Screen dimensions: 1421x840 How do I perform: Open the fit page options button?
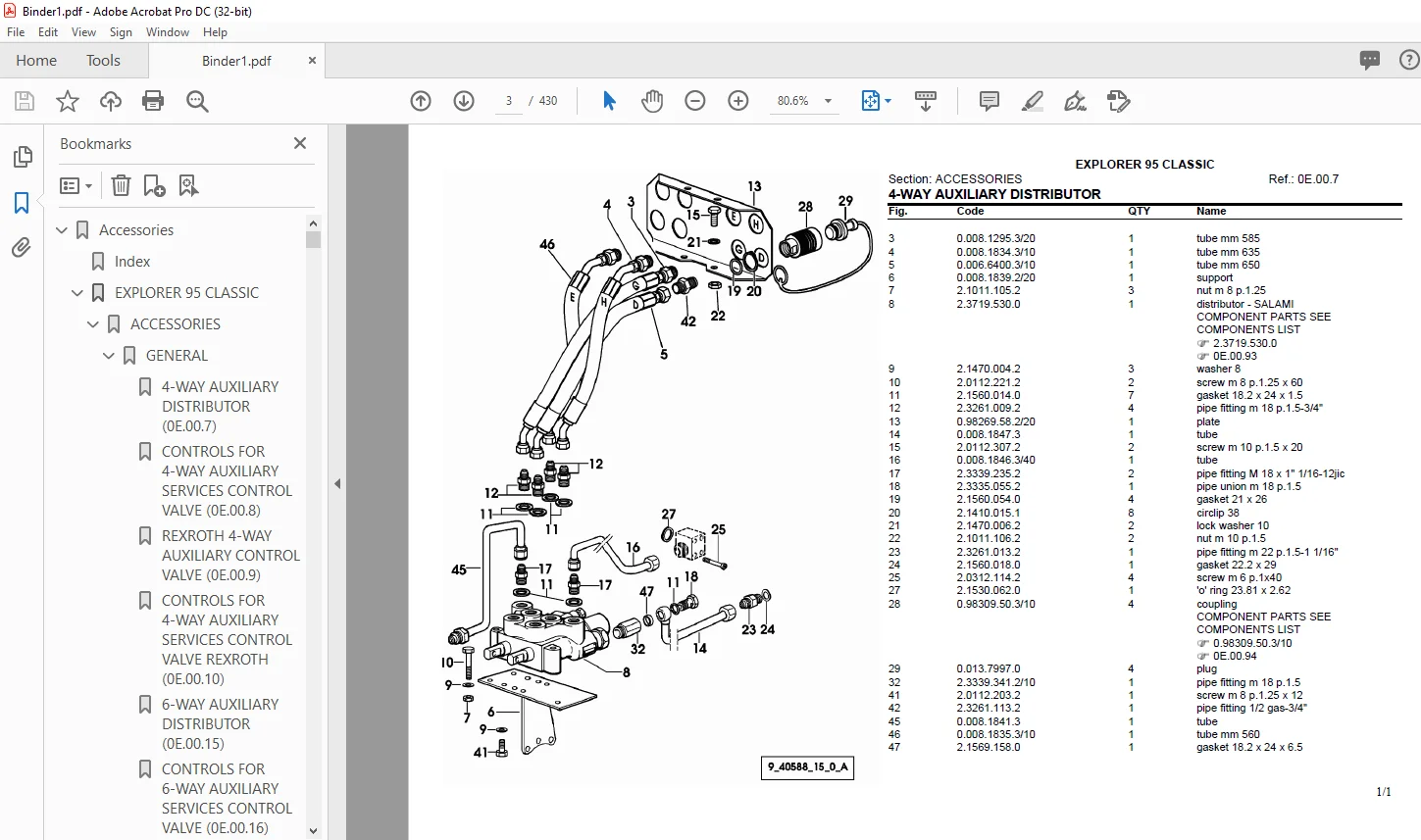point(876,101)
